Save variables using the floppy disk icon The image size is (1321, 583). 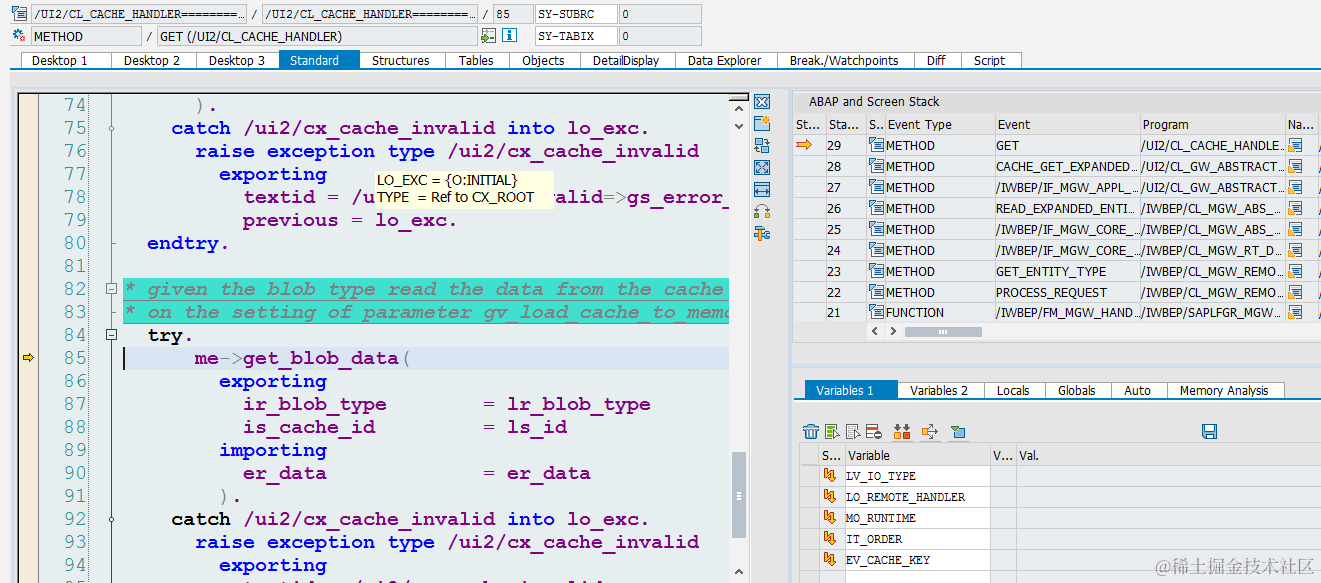click(x=1209, y=432)
